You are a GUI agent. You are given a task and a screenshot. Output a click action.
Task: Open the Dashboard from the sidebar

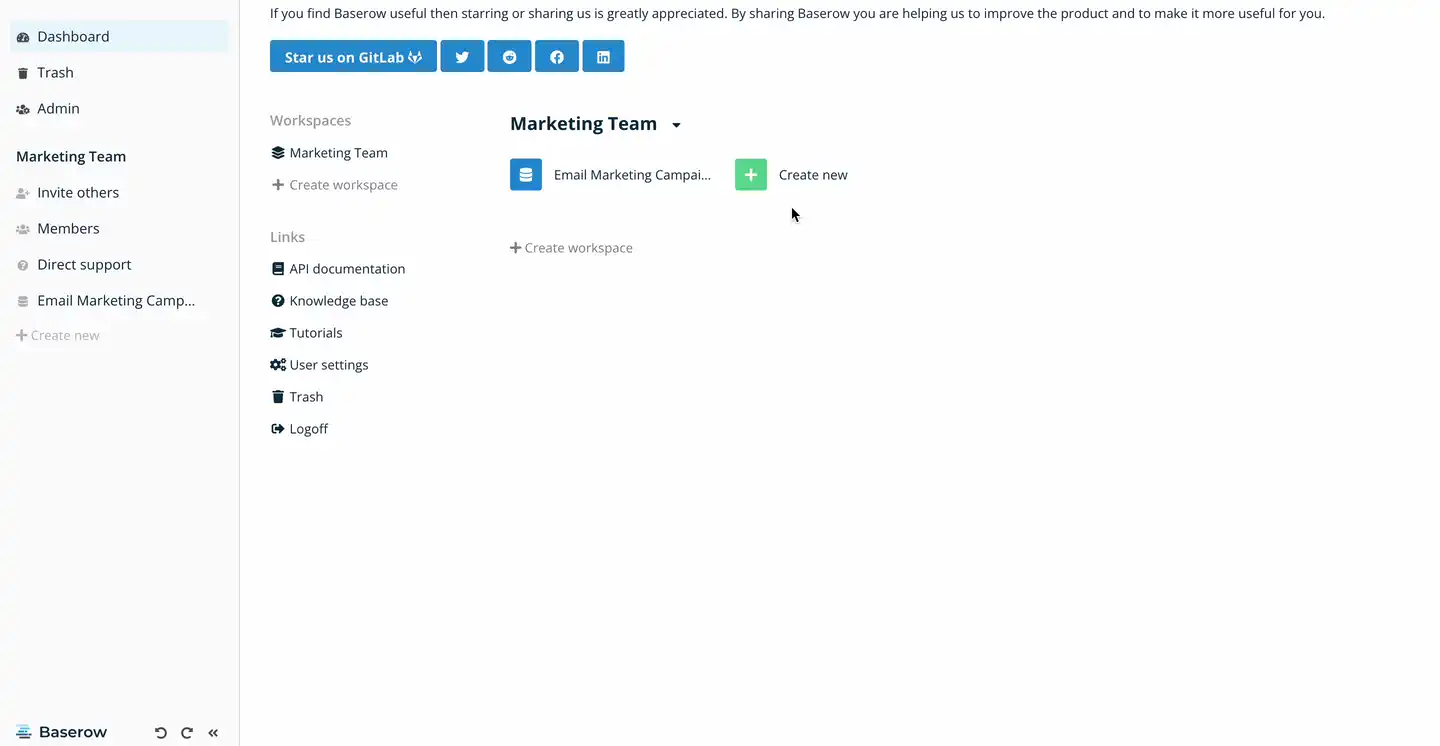(x=72, y=36)
